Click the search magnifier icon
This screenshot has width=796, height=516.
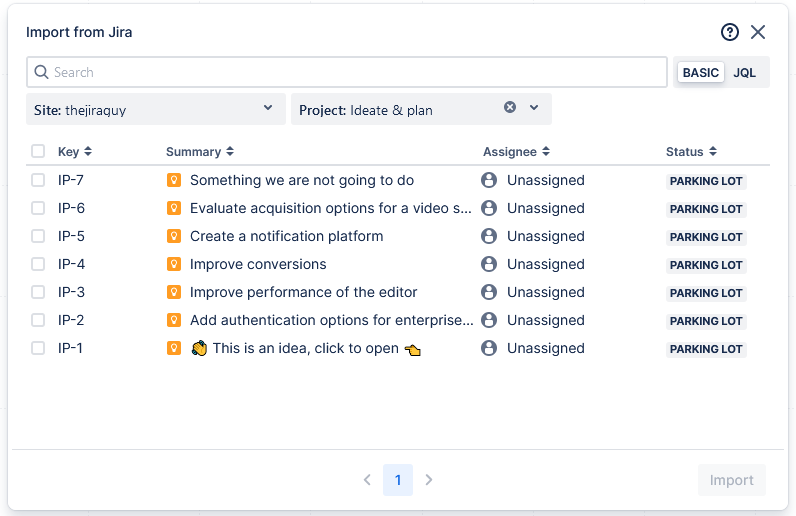click(42, 72)
